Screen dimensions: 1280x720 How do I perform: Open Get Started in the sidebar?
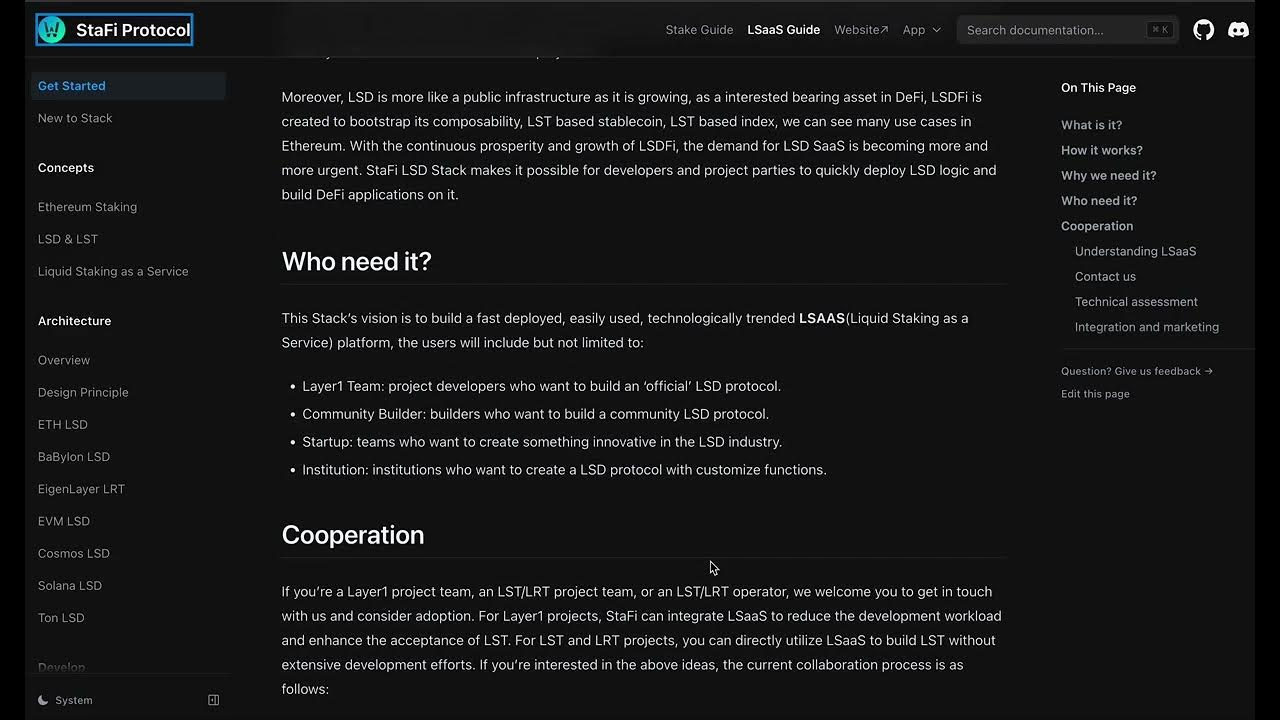click(72, 86)
